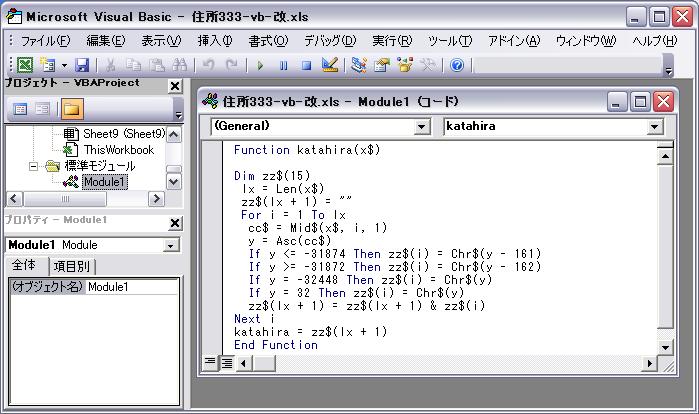Viewport: 699px width, 414px height.
Task: Stop execution with the Reset icon
Action: pyautogui.click(x=306, y=66)
